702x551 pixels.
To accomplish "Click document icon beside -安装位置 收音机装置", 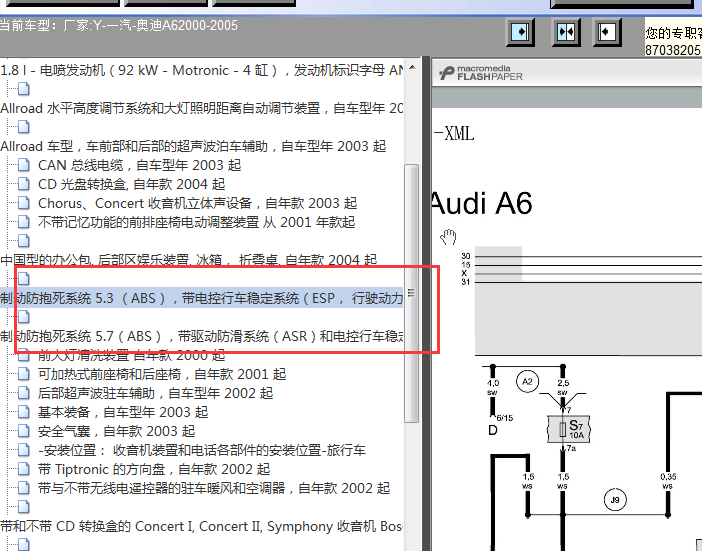I will 23,450.
